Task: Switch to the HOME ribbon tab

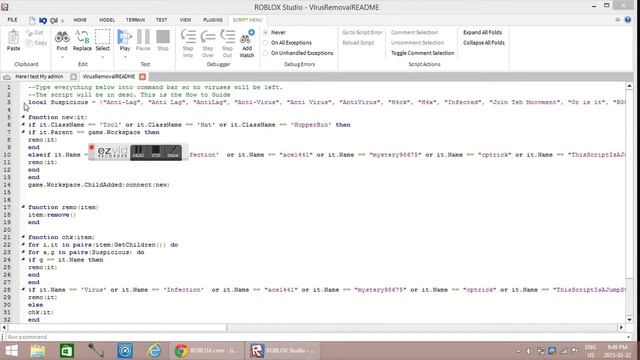Action: coord(80,20)
